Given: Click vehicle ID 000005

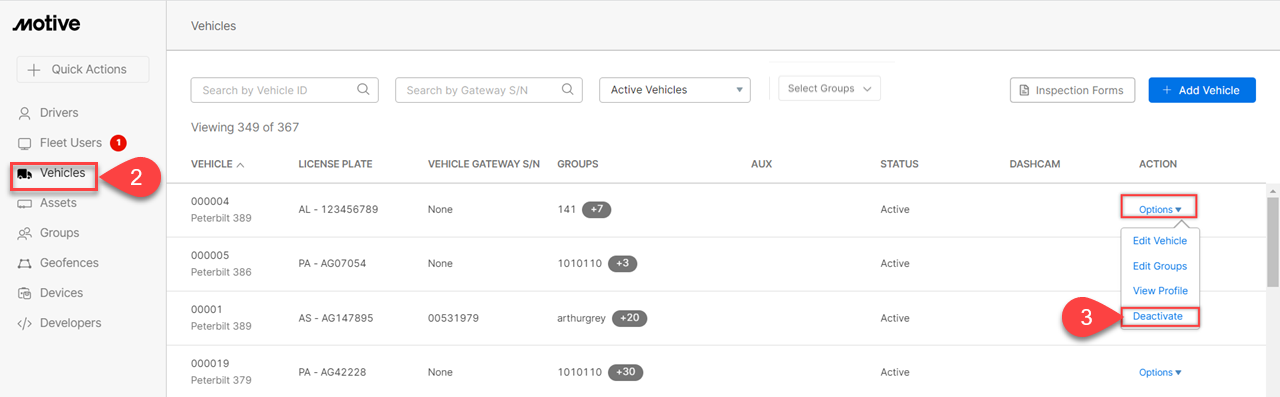Looking at the screenshot, I should click(210, 255).
